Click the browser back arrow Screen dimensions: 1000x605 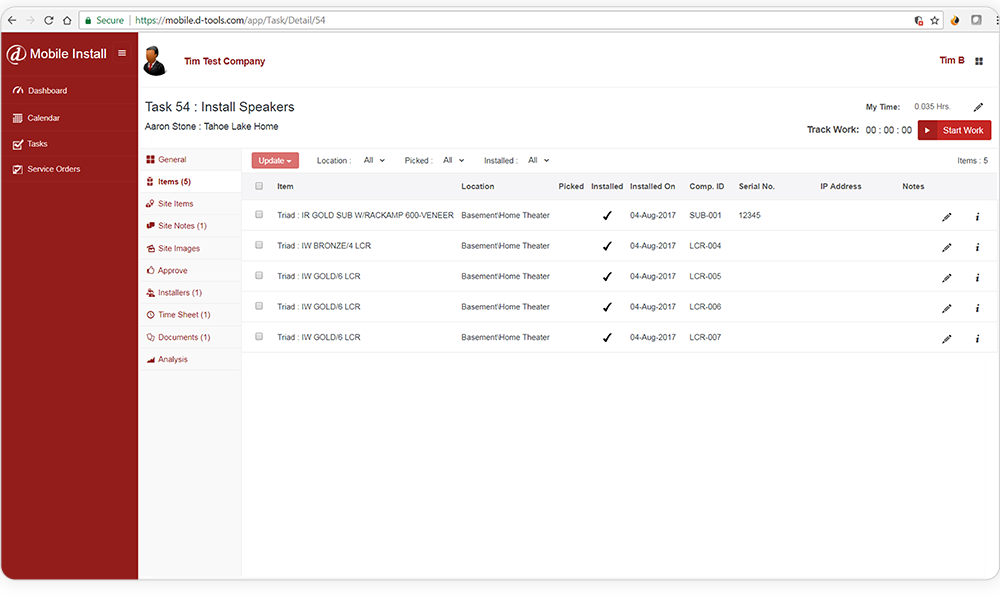coord(12,20)
